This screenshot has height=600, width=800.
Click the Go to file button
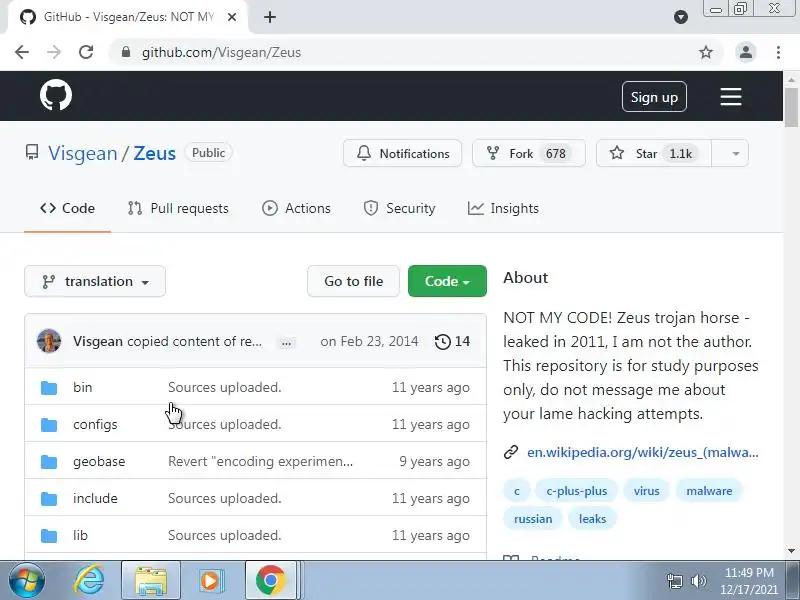coord(353,281)
